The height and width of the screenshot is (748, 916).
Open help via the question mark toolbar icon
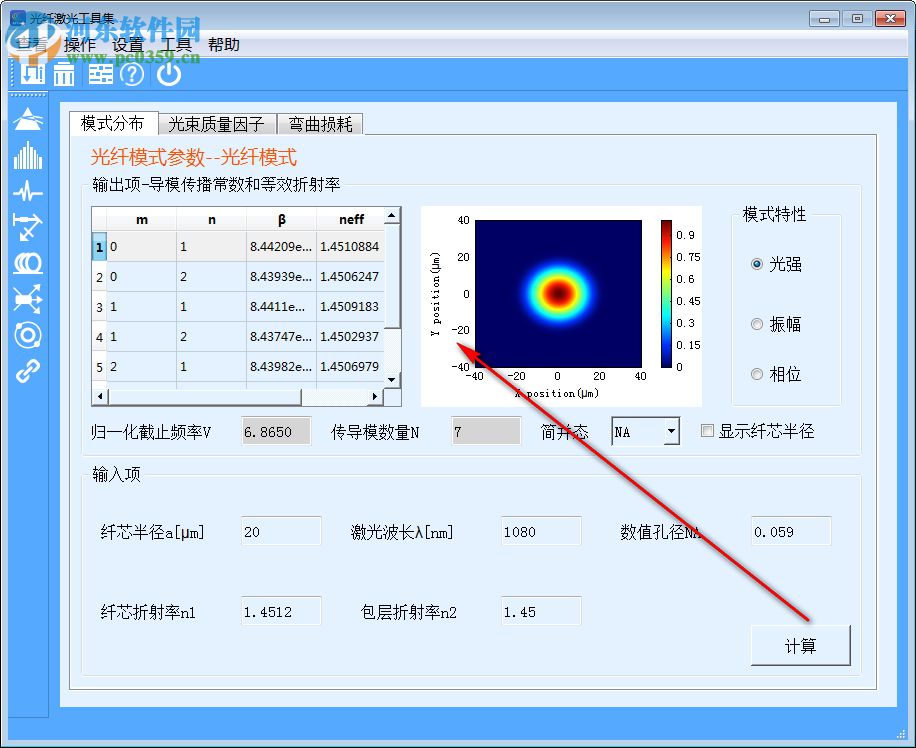pyautogui.click(x=131, y=75)
